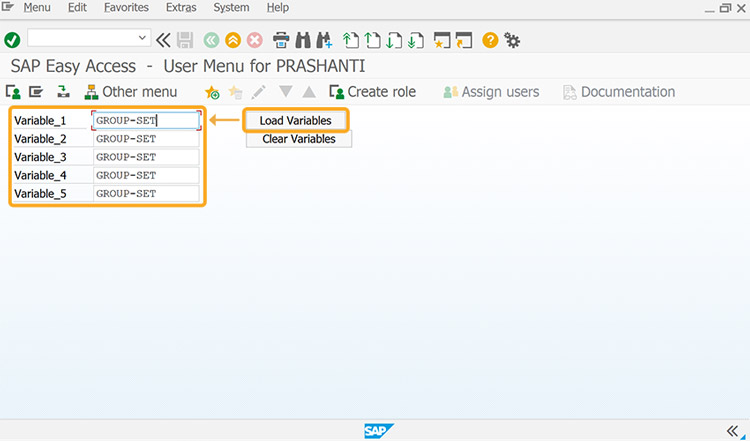The height and width of the screenshot is (441, 750).
Task: Click the Assign users button
Action: 491,92
